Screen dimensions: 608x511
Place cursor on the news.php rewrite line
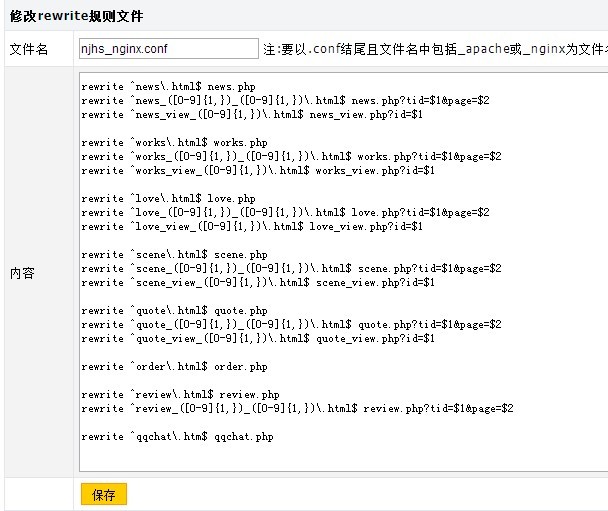click(x=168, y=87)
